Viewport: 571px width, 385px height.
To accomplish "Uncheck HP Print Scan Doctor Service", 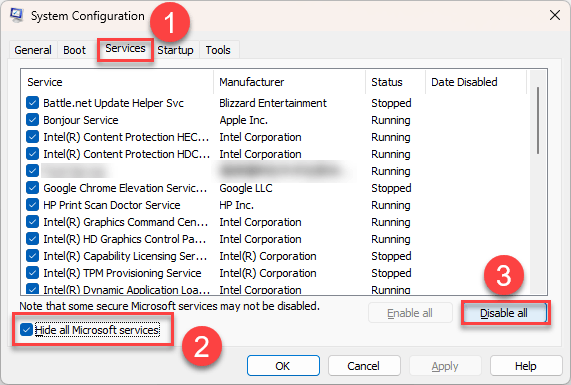I will [x=32, y=205].
